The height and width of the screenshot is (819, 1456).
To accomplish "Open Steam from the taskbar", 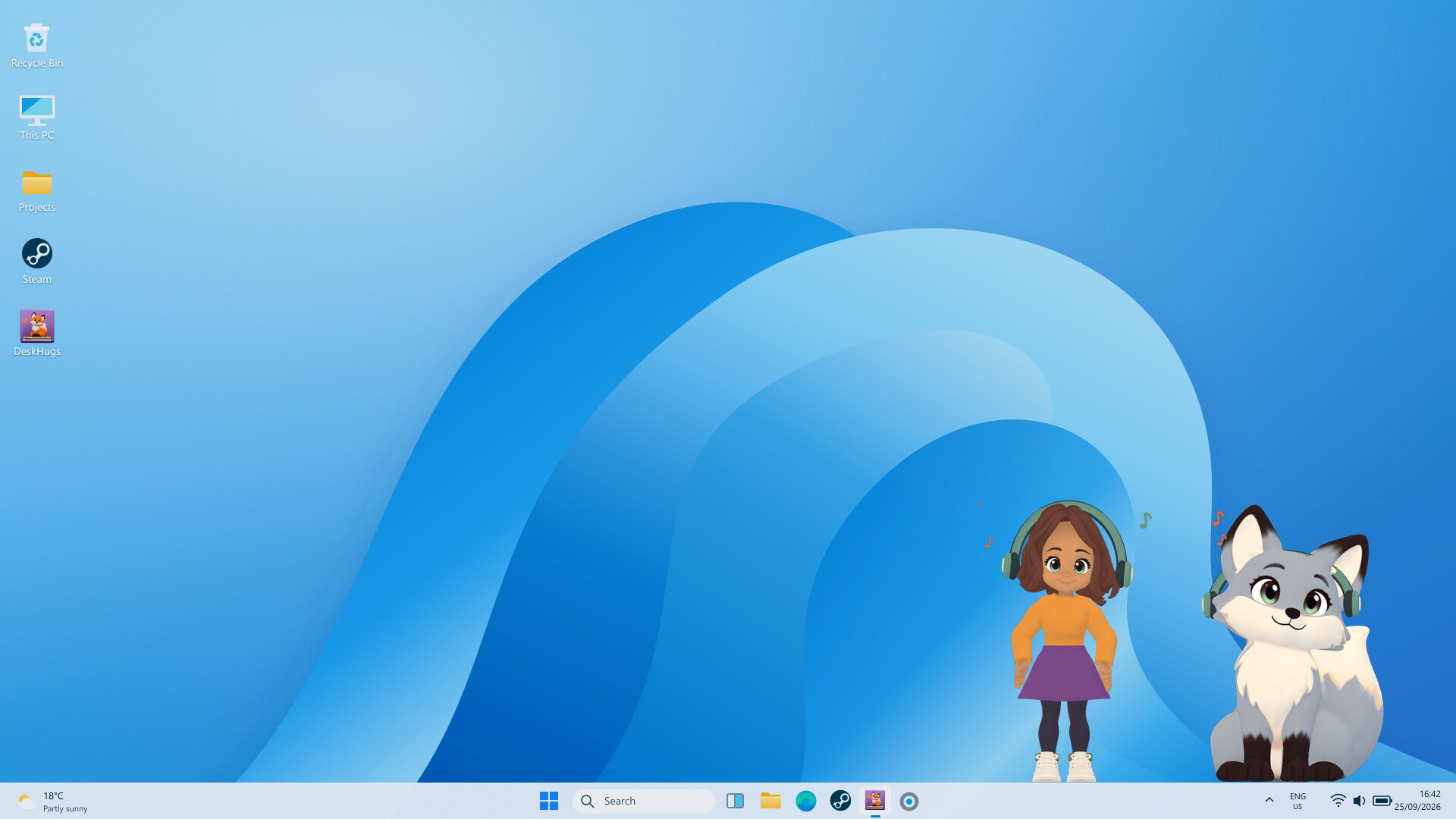I will (x=840, y=801).
